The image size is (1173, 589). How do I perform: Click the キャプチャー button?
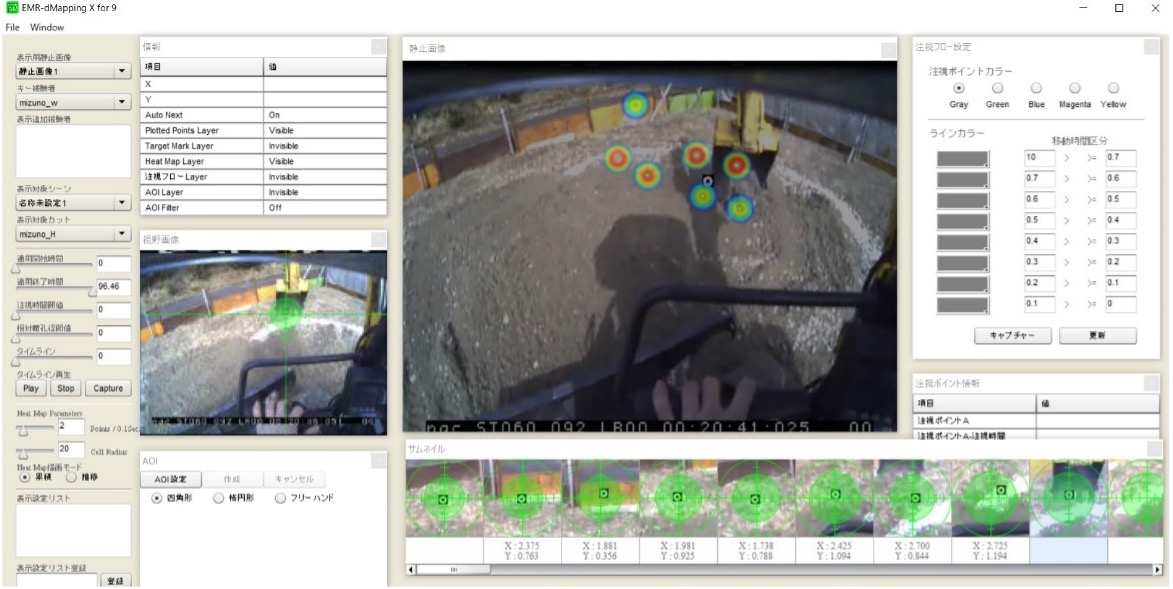pyautogui.click(x=1012, y=336)
